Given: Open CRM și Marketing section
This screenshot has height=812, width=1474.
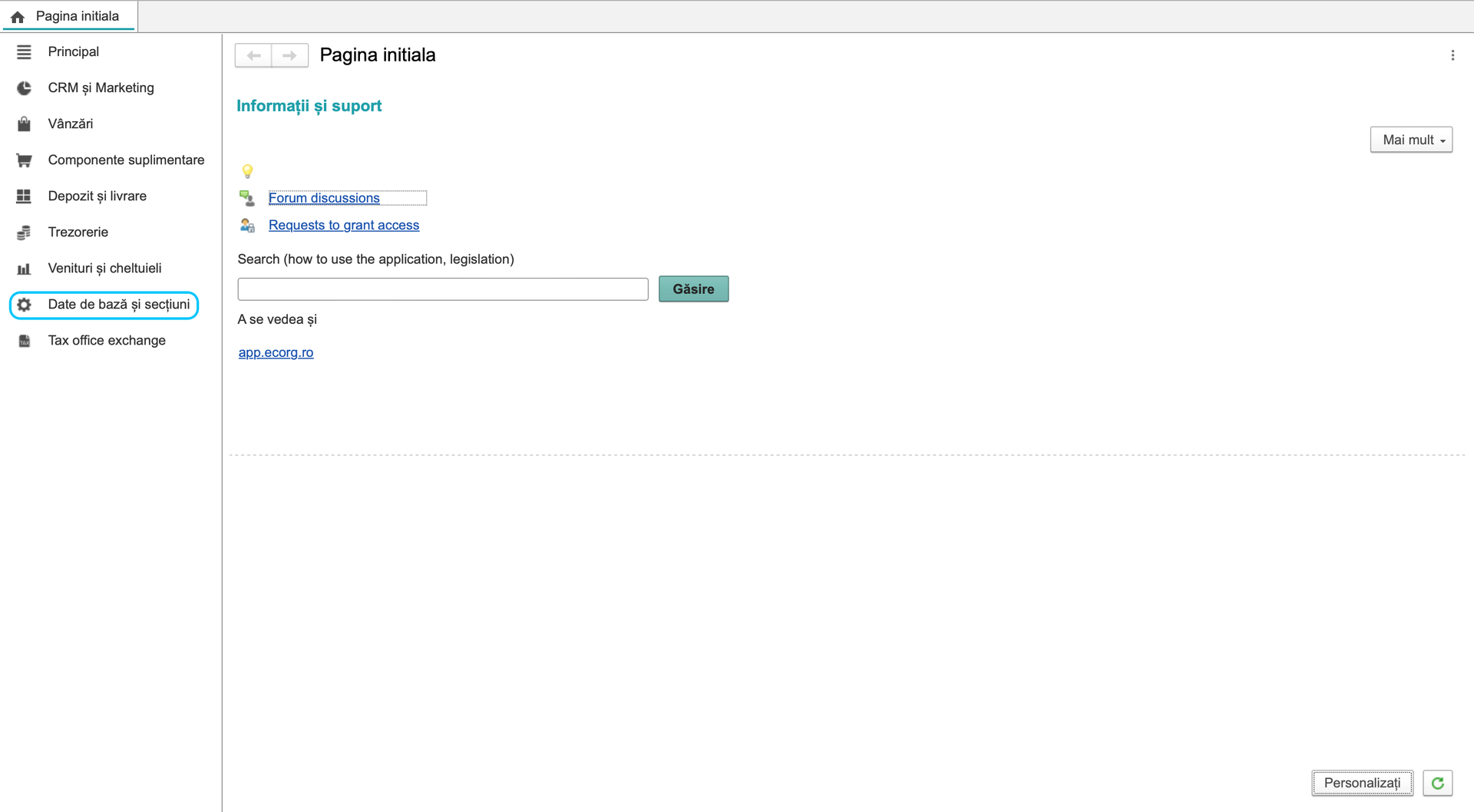Looking at the screenshot, I should coord(101,87).
